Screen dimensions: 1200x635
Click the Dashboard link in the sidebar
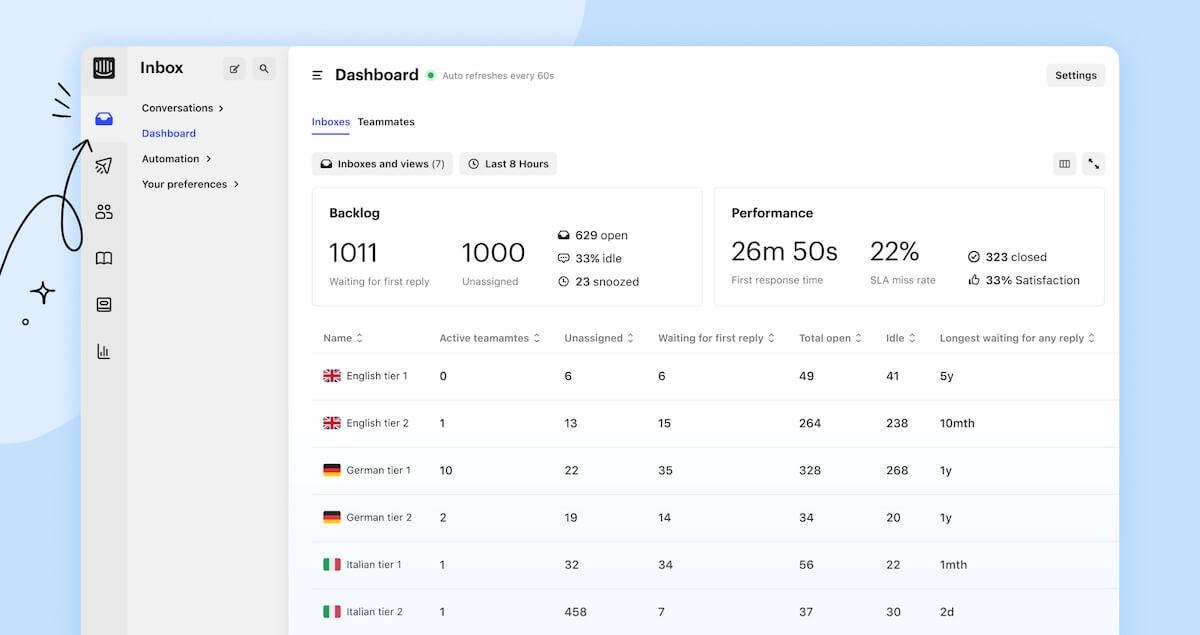click(x=168, y=132)
